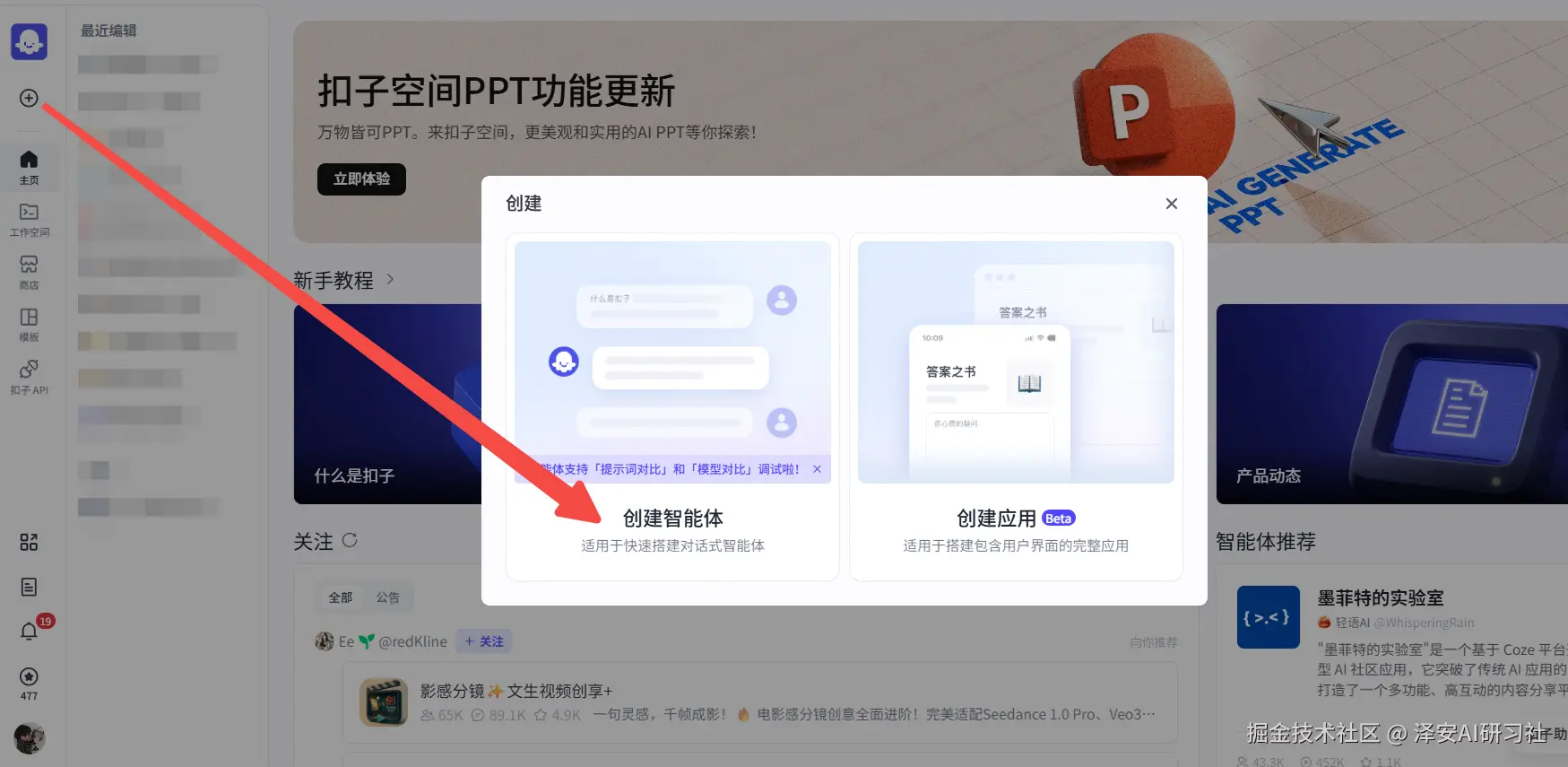Screen dimensions: 1568x767
Task: Click the 创建智能体 preview illustration
Action: 672,362
